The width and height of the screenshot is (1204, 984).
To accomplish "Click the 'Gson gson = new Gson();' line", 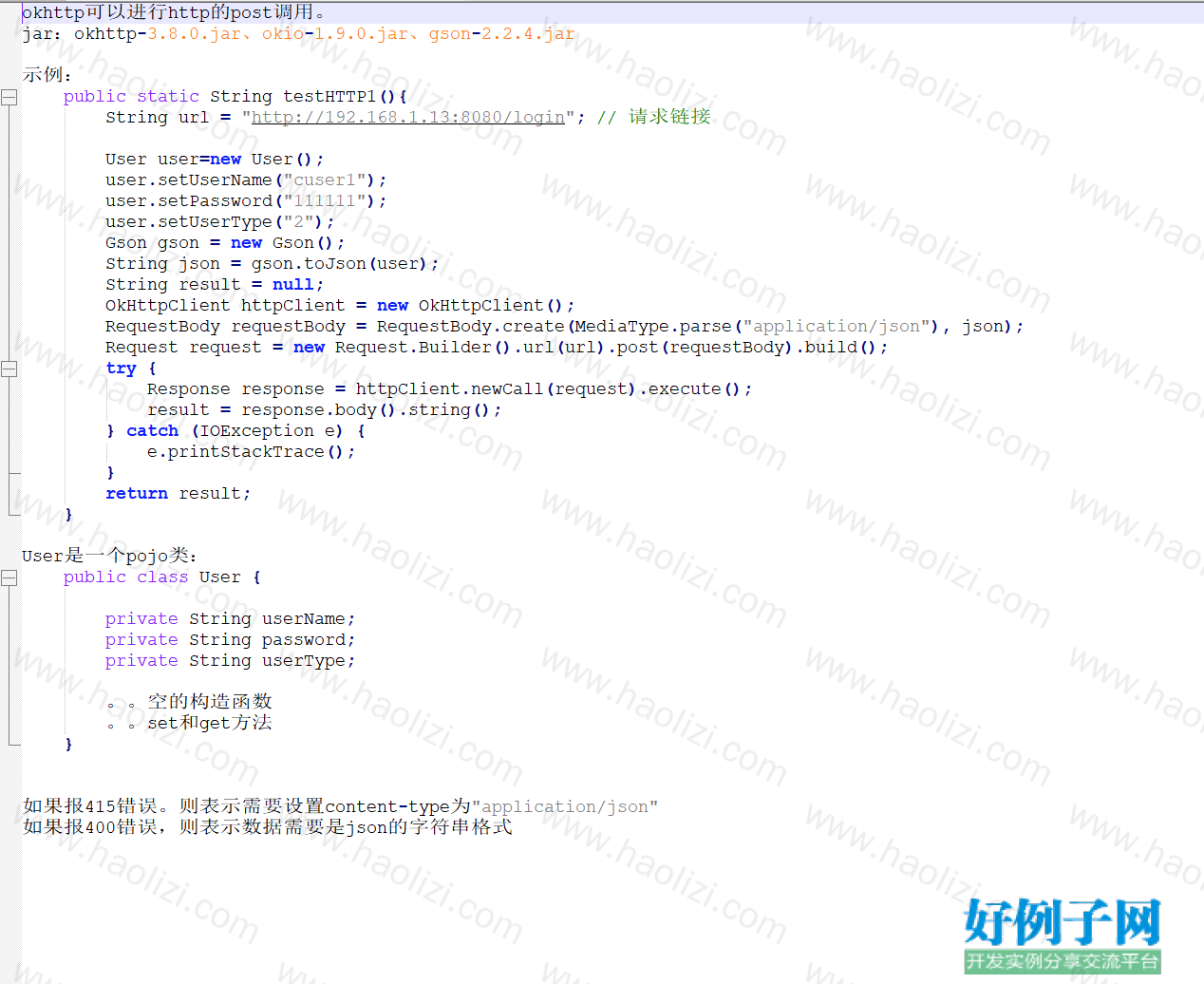I will [x=225, y=243].
